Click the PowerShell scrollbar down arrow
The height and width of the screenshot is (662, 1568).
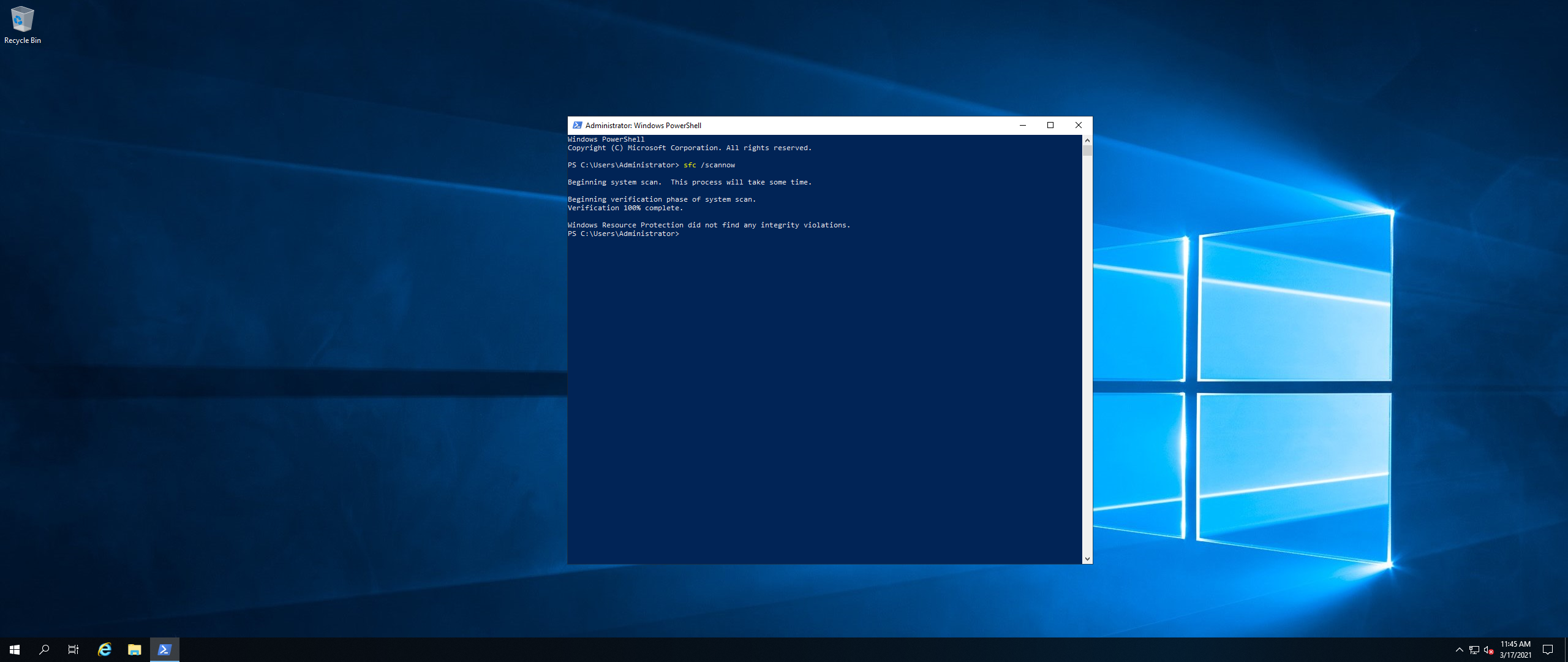click(x=1087, y=559)
